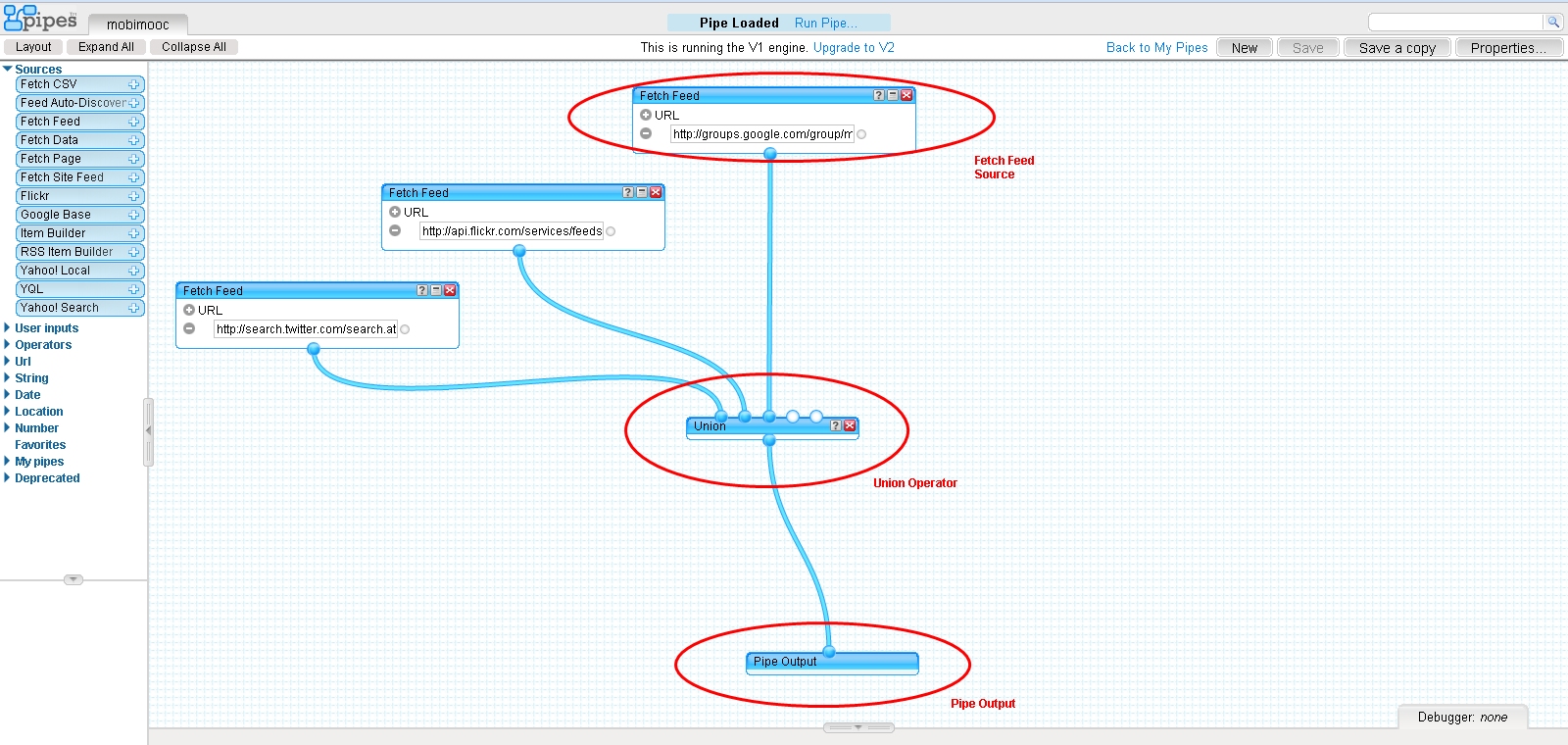
Task: Add Feed Auto-Discovery module with plus icon
Action: [x=134, y=103]
